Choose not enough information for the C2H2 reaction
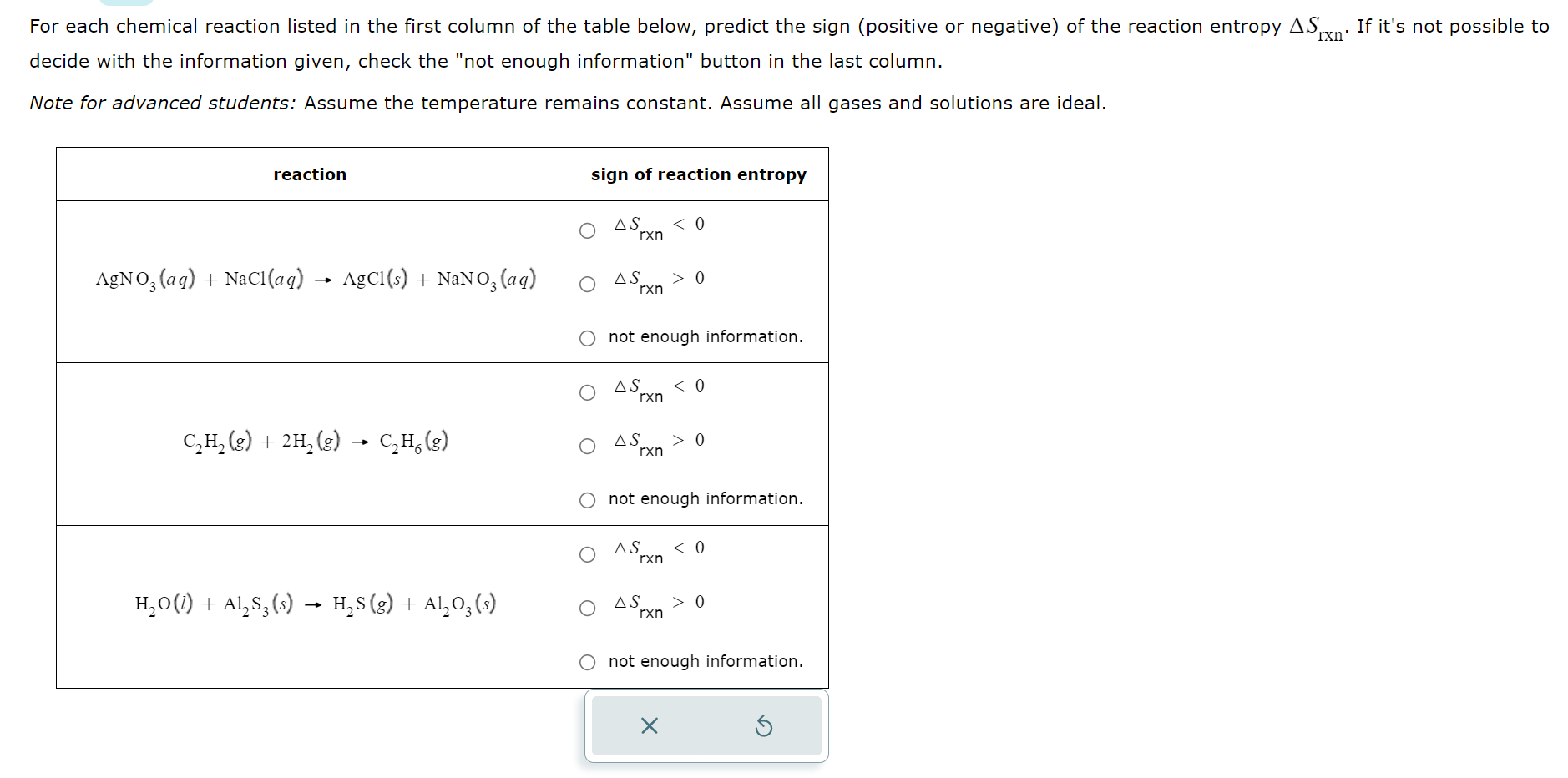The width and height of the screenshot is (1568, 778). click(588, 499)
